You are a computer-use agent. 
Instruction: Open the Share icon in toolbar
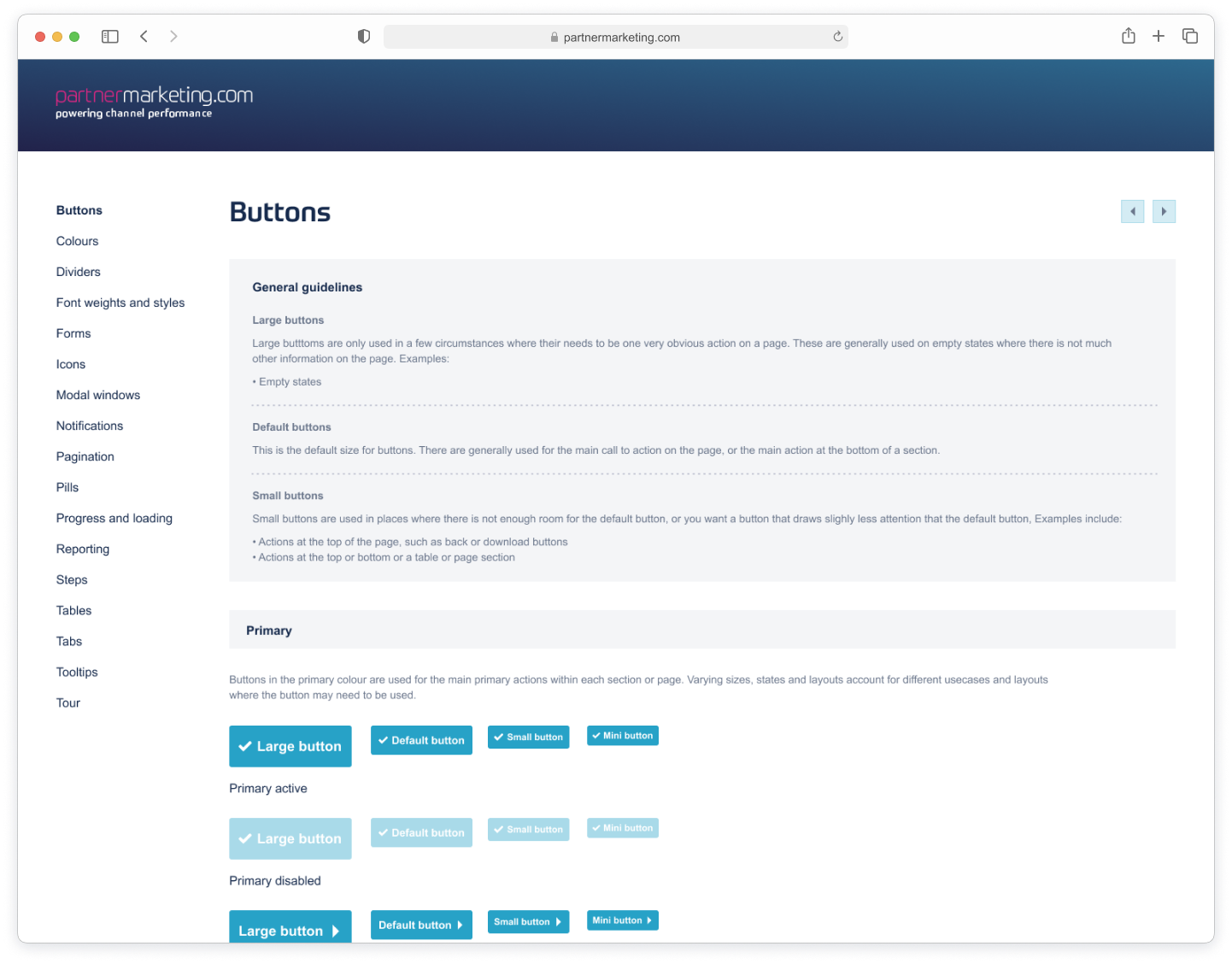click(x=1128, y=36)
